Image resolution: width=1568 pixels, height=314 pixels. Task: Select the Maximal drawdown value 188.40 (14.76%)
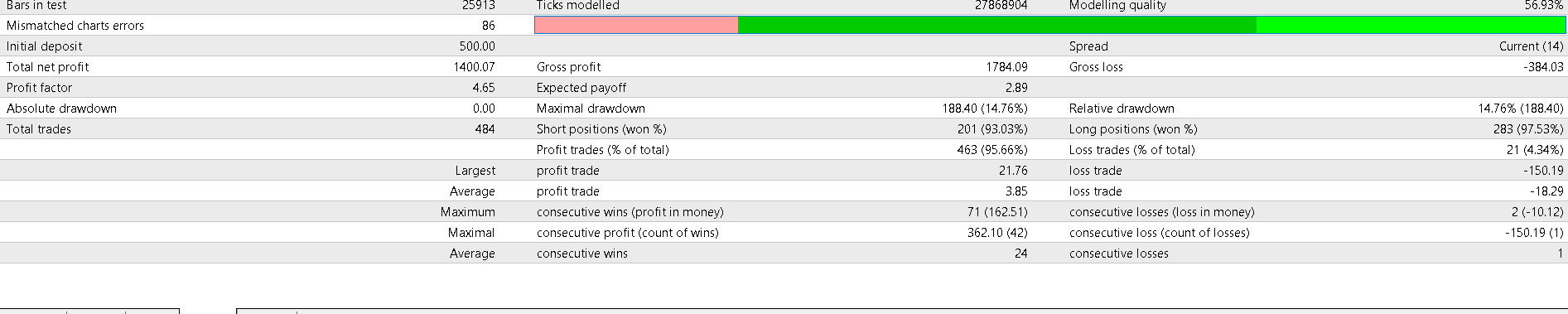coord(985,109)
